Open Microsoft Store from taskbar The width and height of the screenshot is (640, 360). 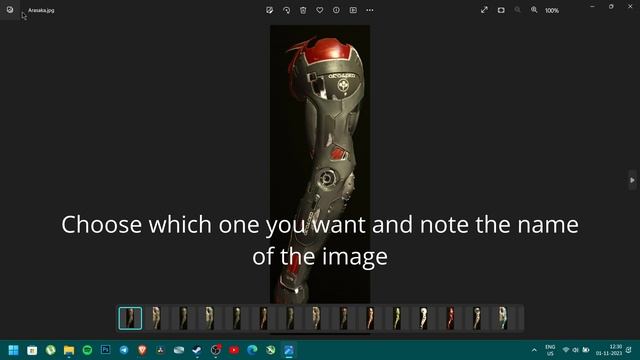(32, 350)
